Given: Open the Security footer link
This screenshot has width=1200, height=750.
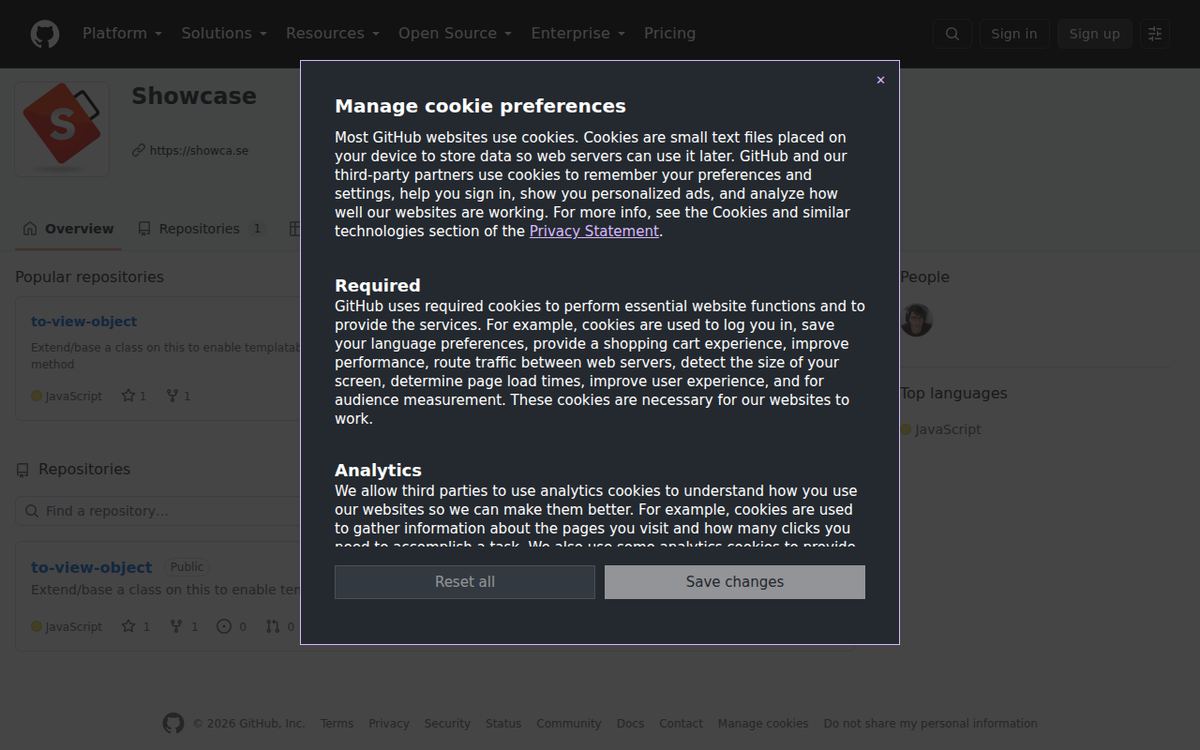Looking at the screenshot, I should click(x=447, y=724).
